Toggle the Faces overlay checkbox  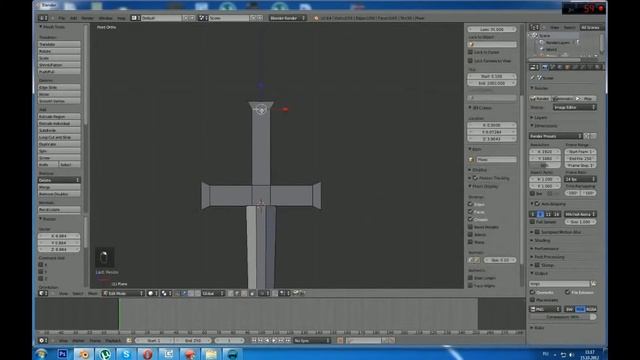tap(470, 211)
